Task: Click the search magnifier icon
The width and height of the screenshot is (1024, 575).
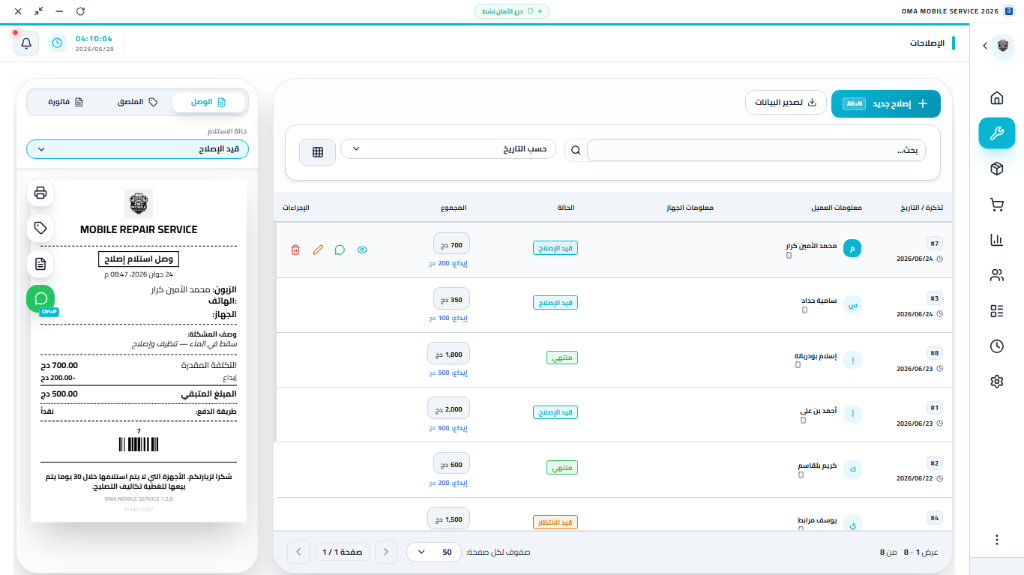Action: (575, 150)
